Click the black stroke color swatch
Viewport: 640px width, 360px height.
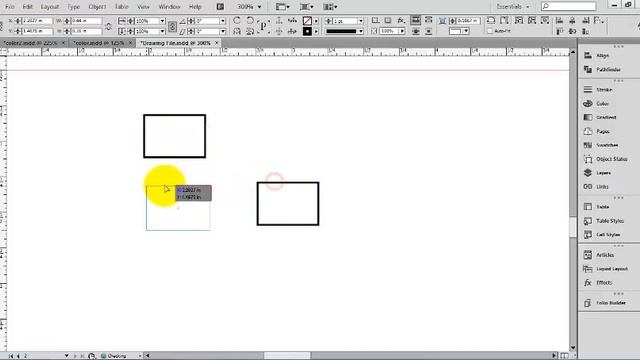(x=307, y=31)
